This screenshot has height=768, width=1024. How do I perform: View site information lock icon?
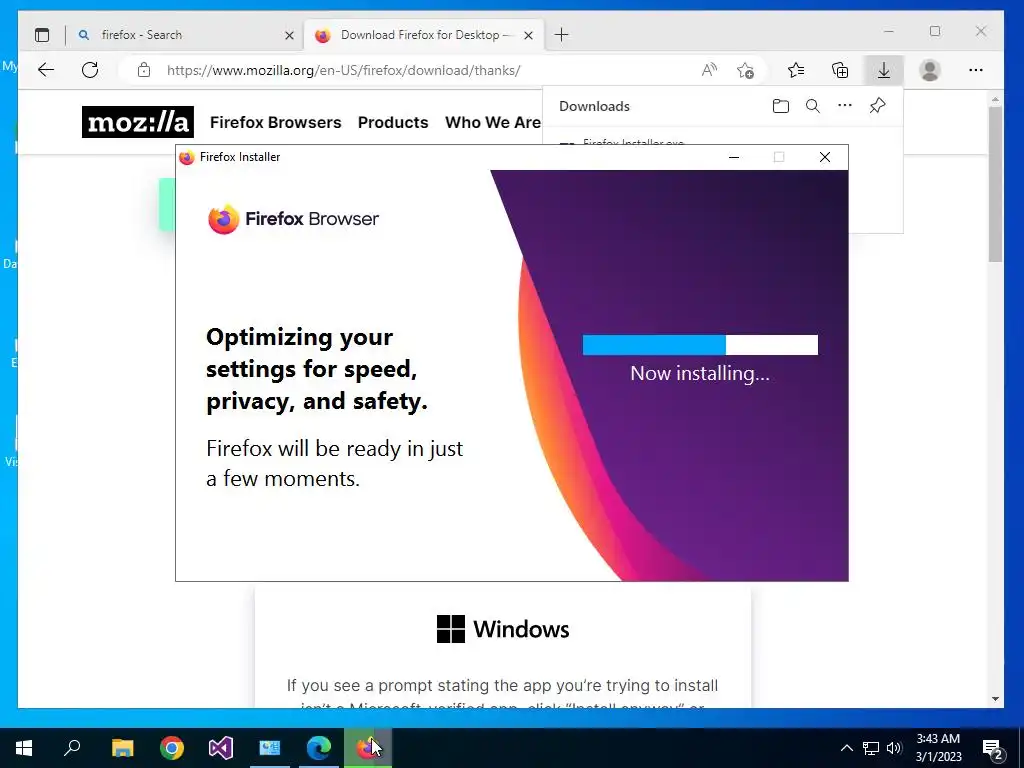pyautogui.click(x=144, y=70)
